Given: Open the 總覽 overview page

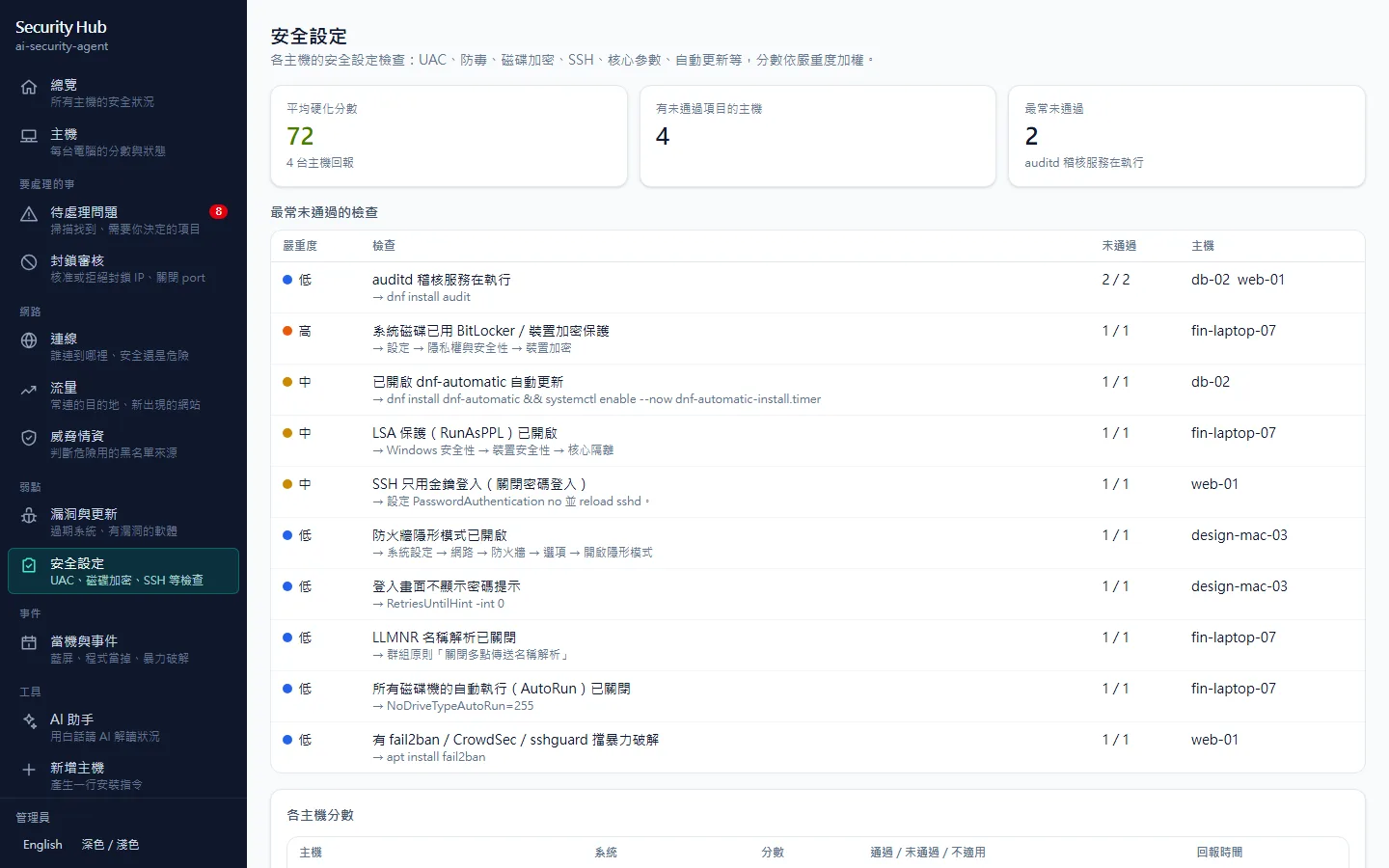Looking at the screenshot, I should coord(123,93).
